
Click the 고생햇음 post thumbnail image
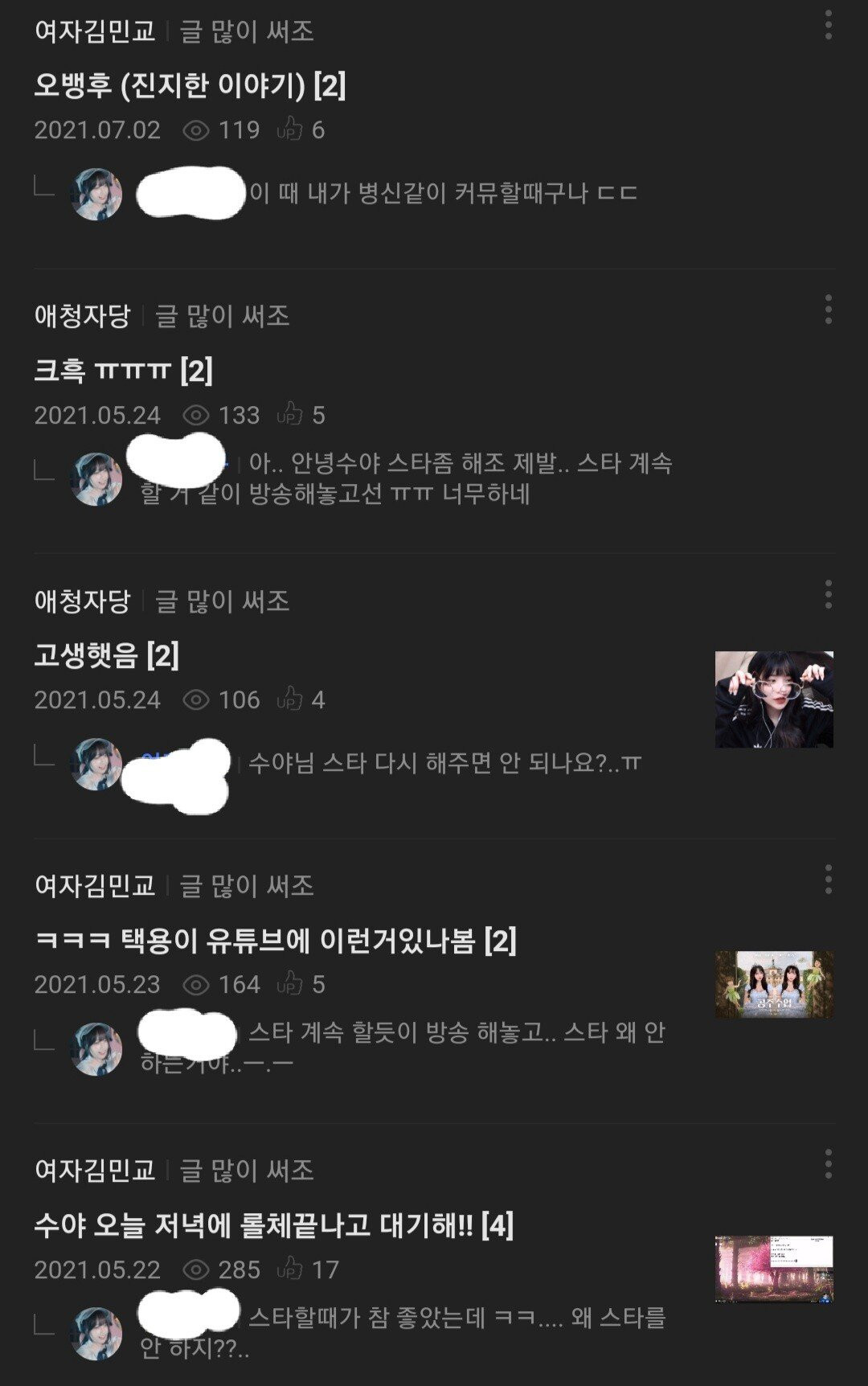774,699
